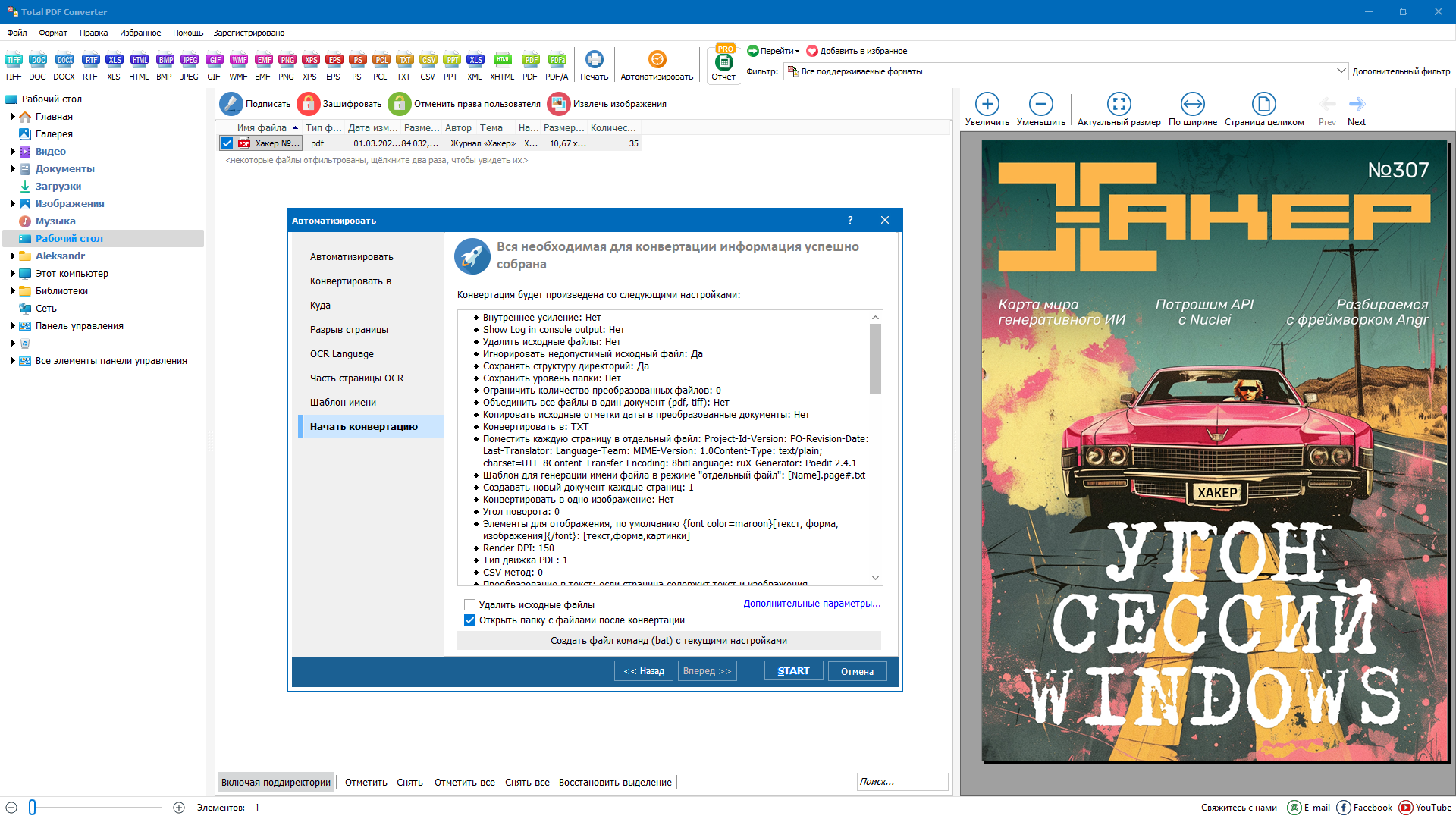Go to Шаблон имени wizard step

pyautogui.click(x=343, y=403)
